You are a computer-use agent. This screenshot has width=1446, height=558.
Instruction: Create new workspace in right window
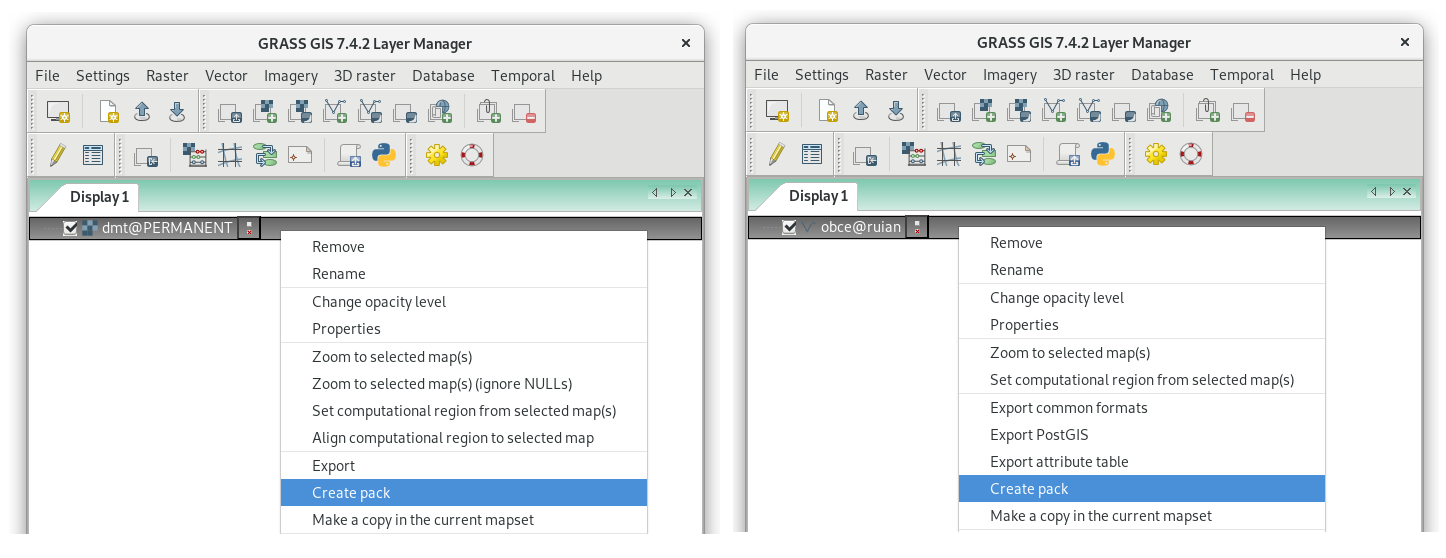(x=827, y=111)
